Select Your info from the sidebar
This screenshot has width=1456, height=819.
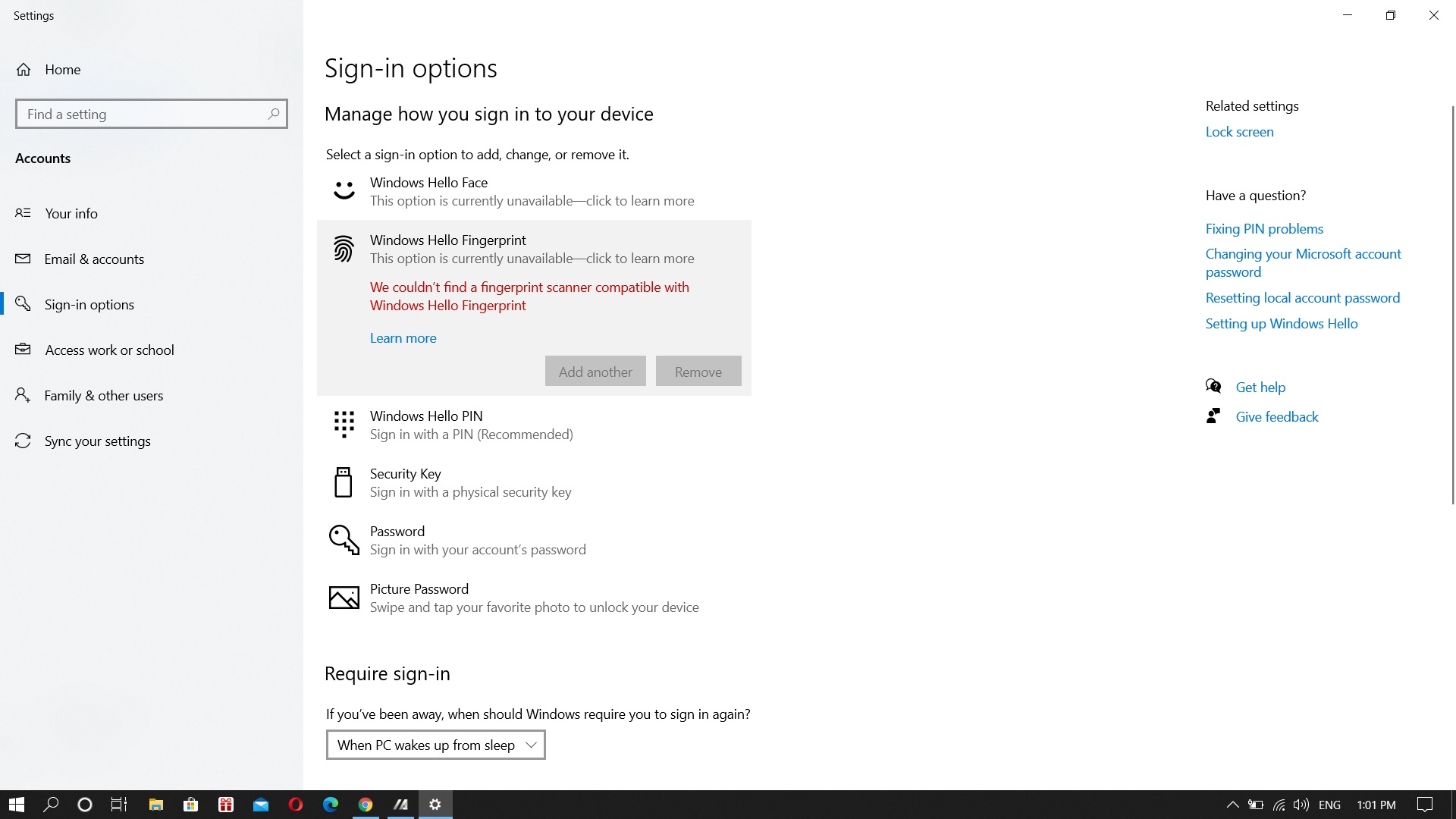(x=71, y=213)
